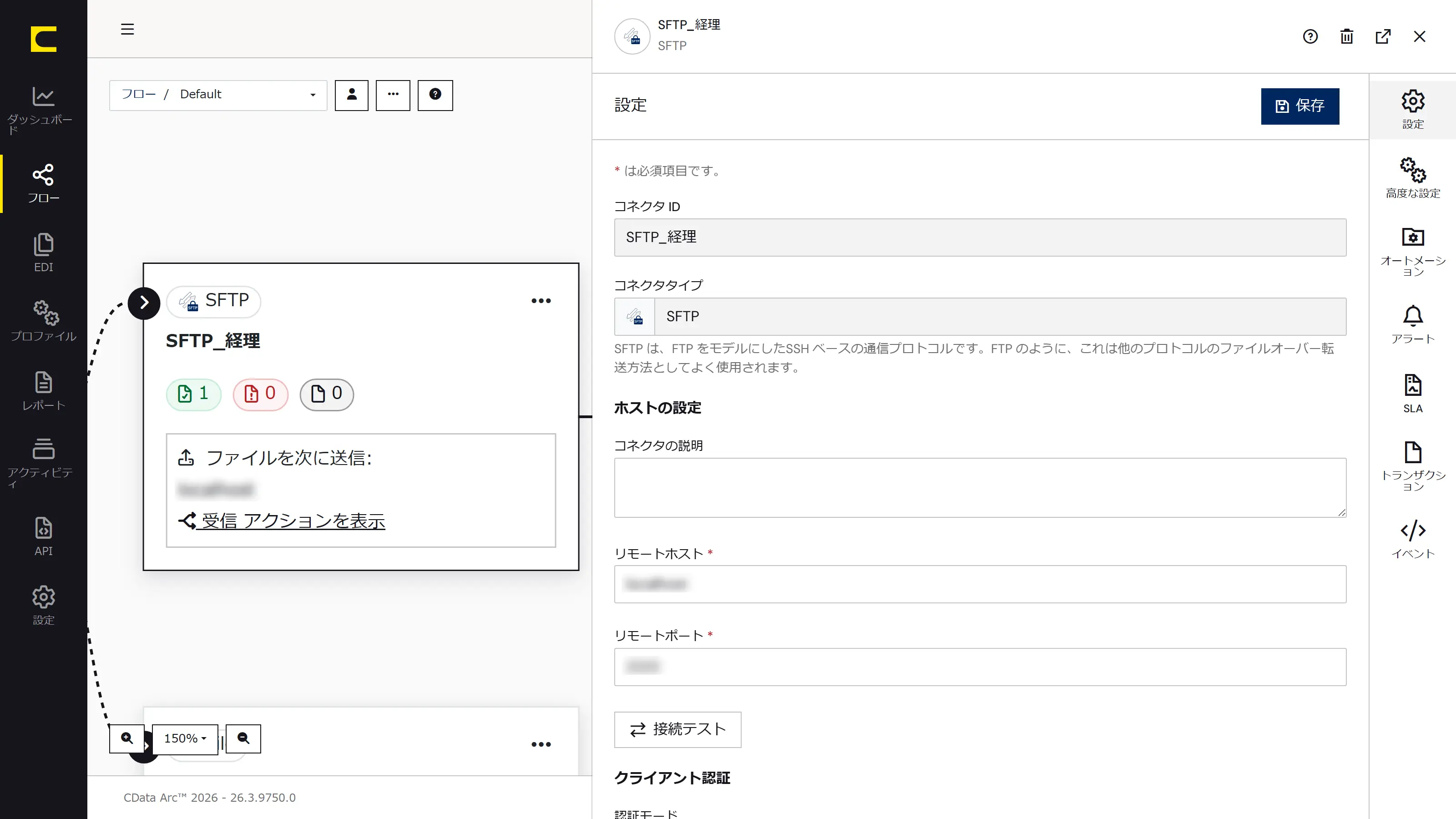Show failed transactions red count badge

pyautogui.click(x=261, y=394)
